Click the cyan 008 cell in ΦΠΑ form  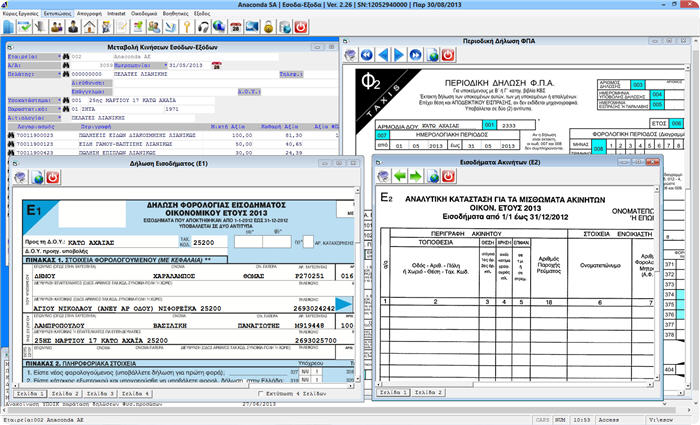click(599, 148)
